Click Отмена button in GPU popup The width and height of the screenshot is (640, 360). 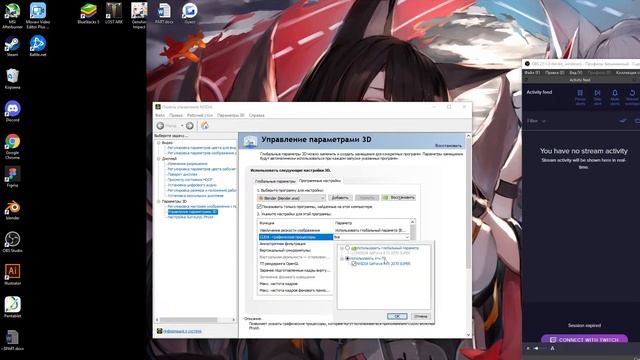tap(420, 316)
